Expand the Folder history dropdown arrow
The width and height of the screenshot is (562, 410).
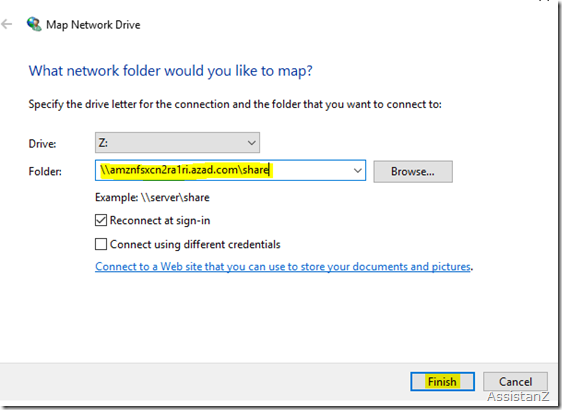358,171
